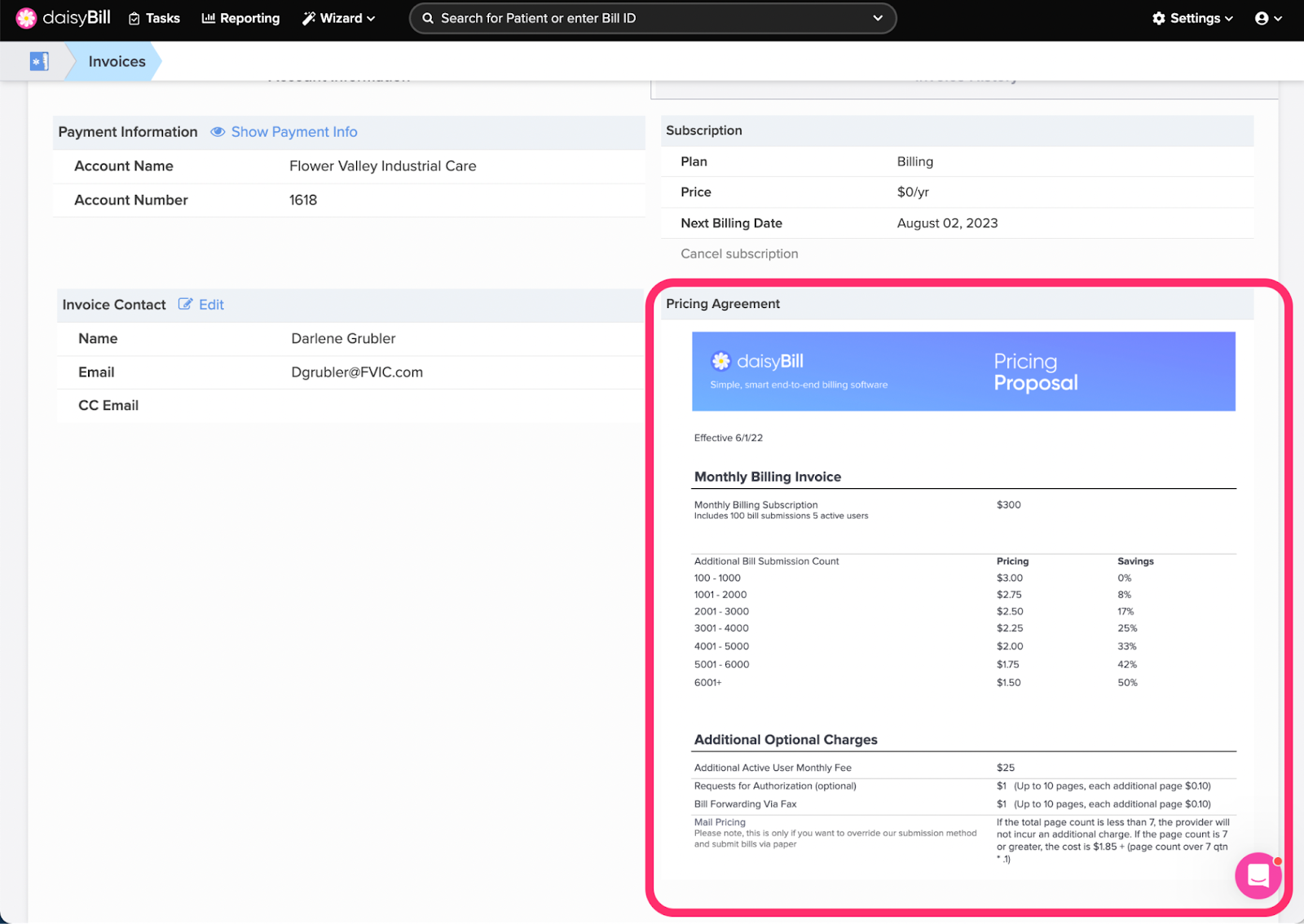1304x924 pixels.
Task: Click the Pricing Agreement section header
Action: [x=957, y=304]
